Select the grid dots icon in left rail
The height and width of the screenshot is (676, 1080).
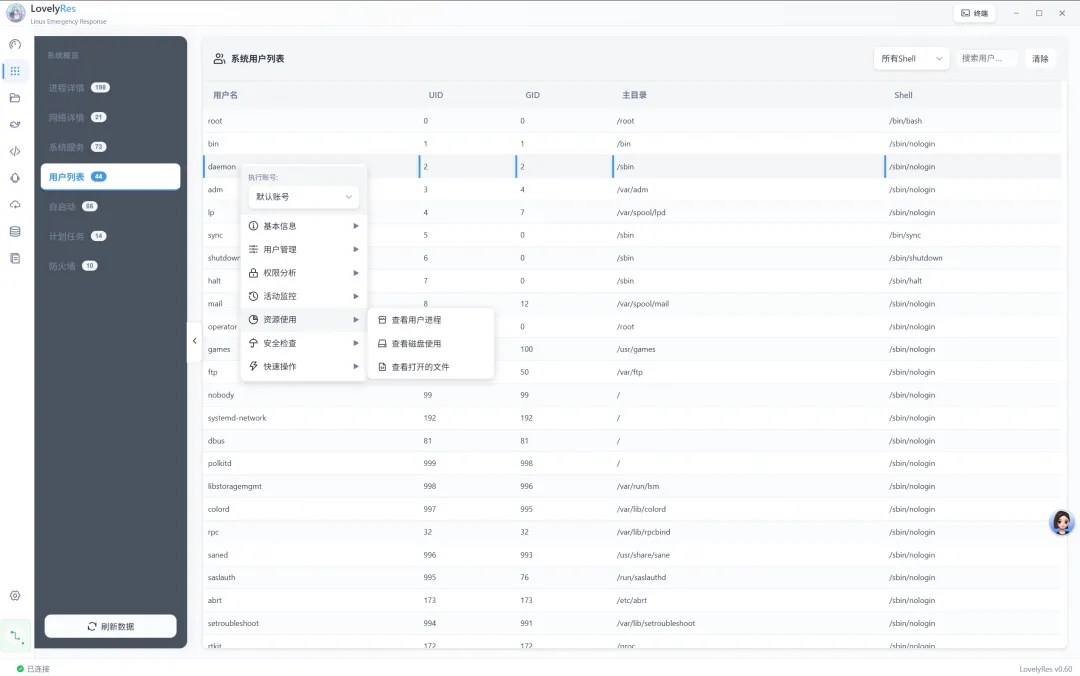(x=15, y=71)
